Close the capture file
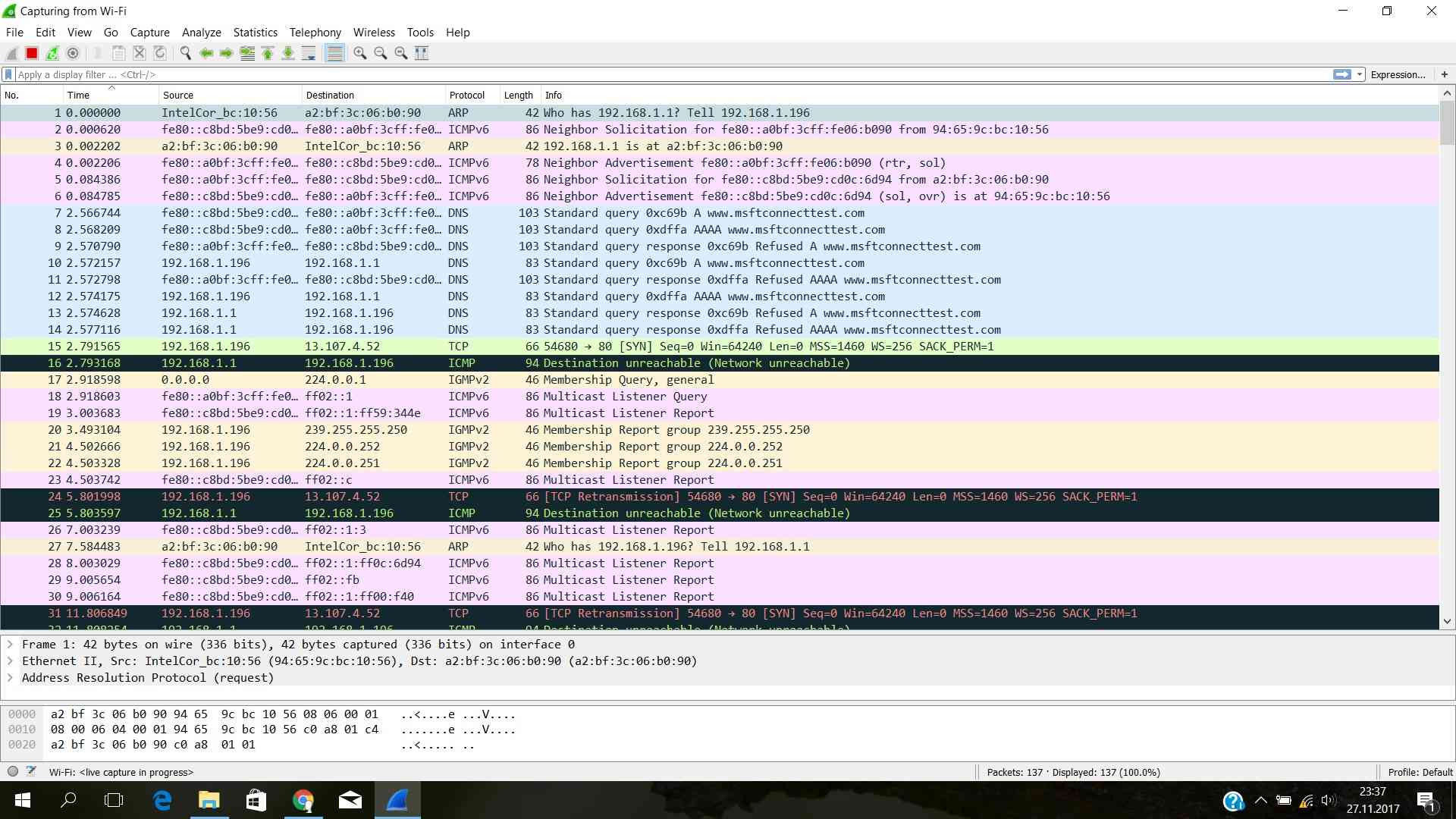This screenshot has height=819, width=1456. 140,53
